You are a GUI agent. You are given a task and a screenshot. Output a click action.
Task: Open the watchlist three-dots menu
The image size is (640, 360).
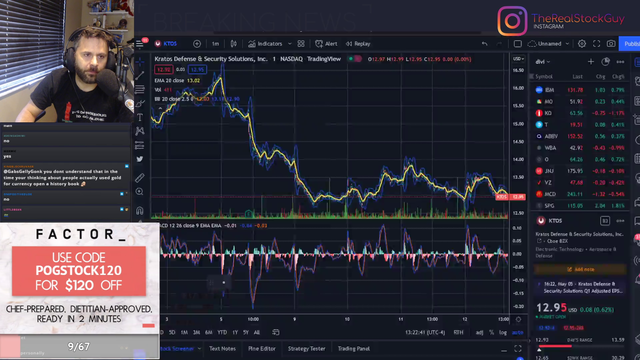coord(620,62)
